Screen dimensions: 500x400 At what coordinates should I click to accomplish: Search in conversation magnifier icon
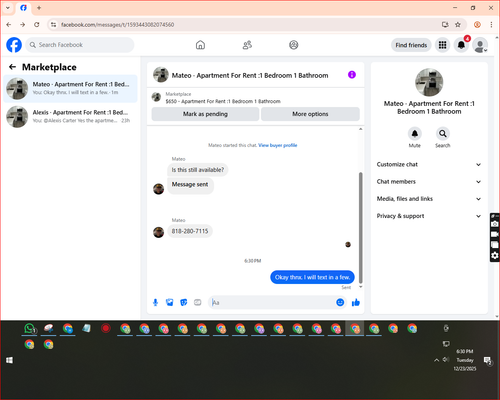pos(443,134)
